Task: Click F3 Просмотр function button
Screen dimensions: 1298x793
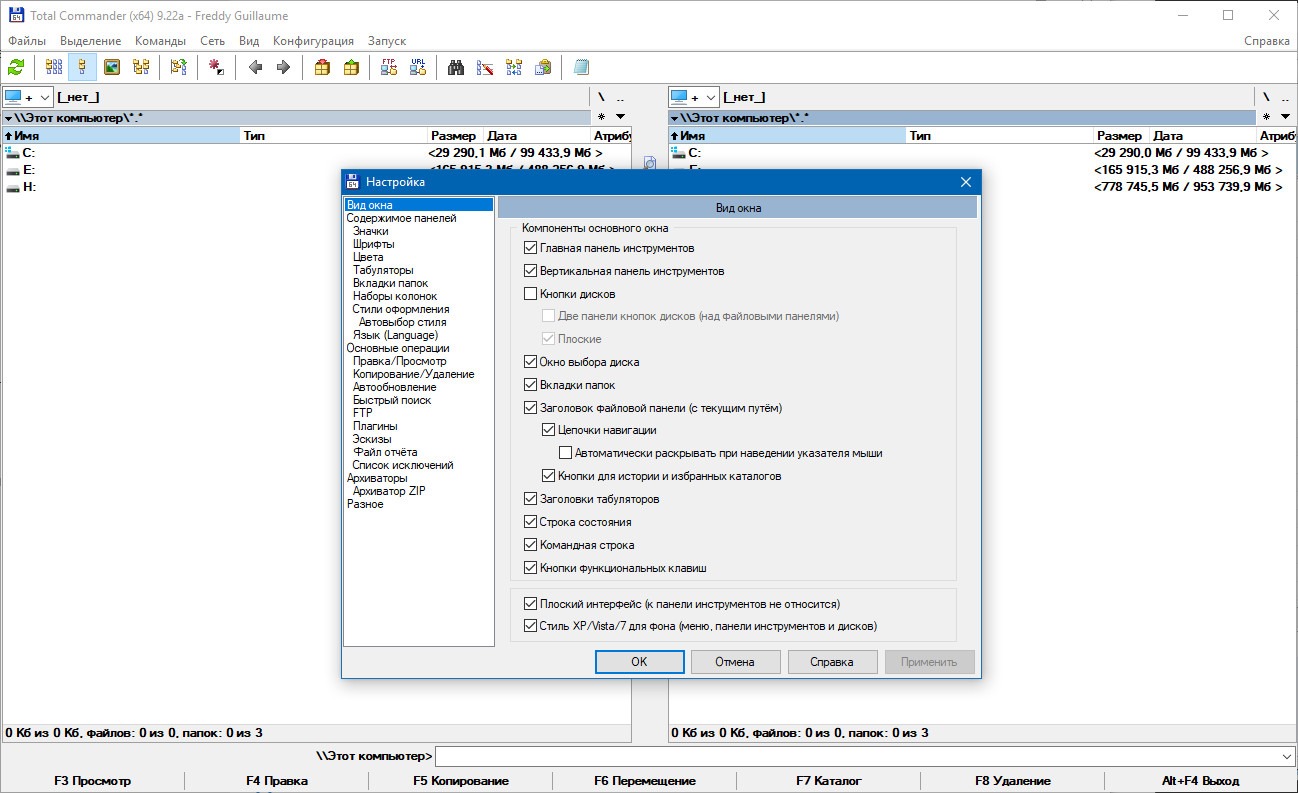Action: (x=93, y=781)
